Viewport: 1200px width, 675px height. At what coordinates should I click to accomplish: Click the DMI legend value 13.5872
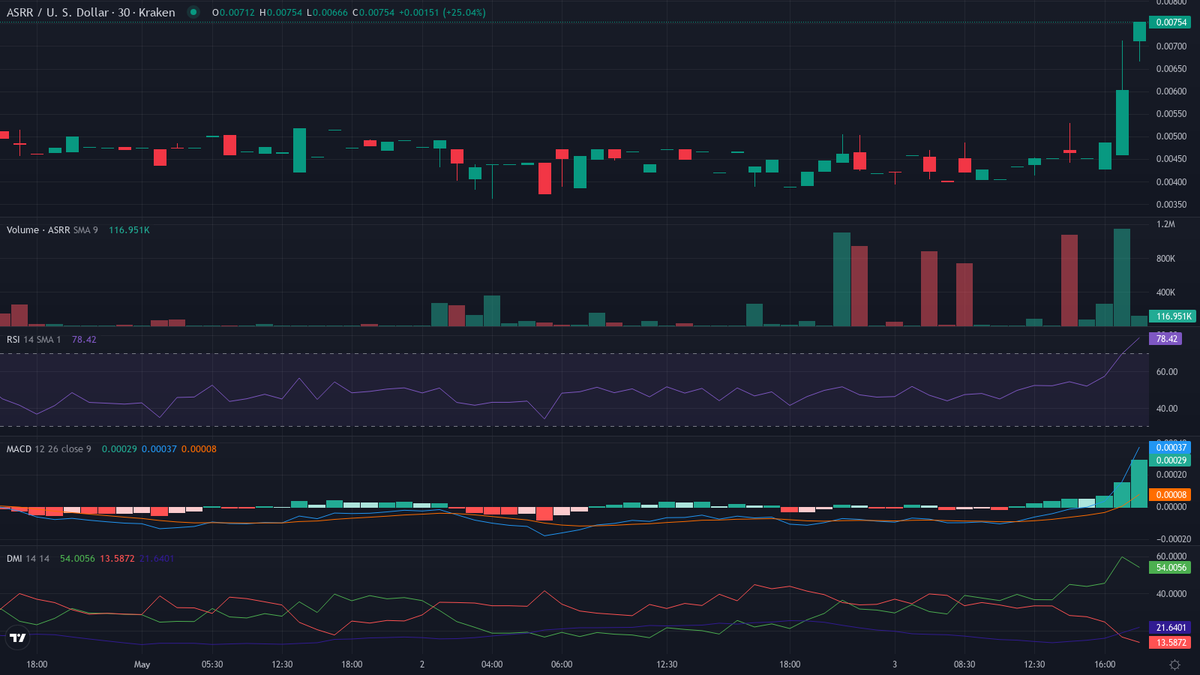point(119,558)
